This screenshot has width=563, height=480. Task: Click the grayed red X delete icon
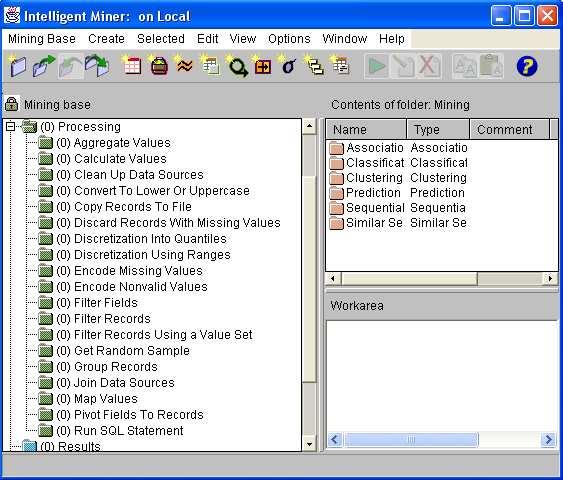[x=428, y=66]
